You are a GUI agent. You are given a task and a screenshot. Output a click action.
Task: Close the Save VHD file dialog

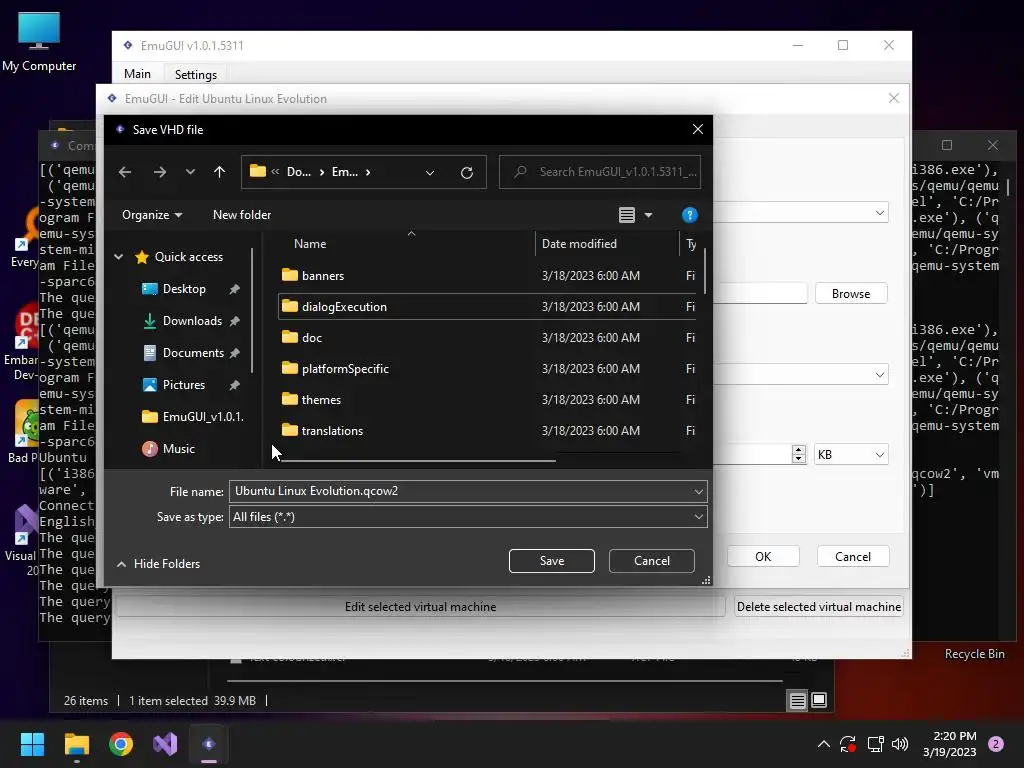(x=697, y=129)
